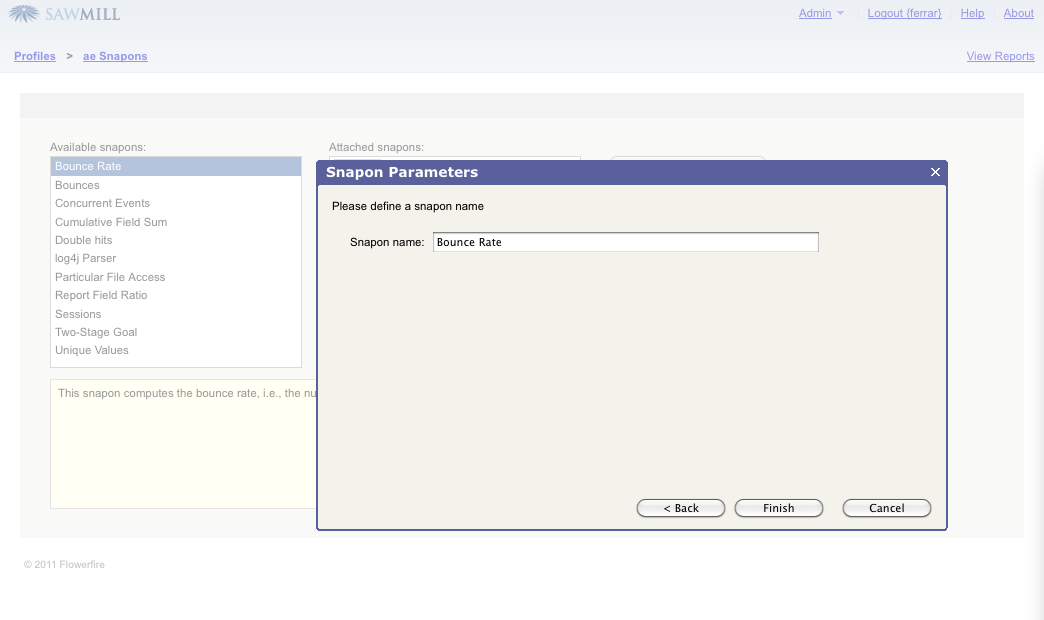The image size is (1044, 620).
Task: Go back with the Back button
Action: [x=681, y=508]
